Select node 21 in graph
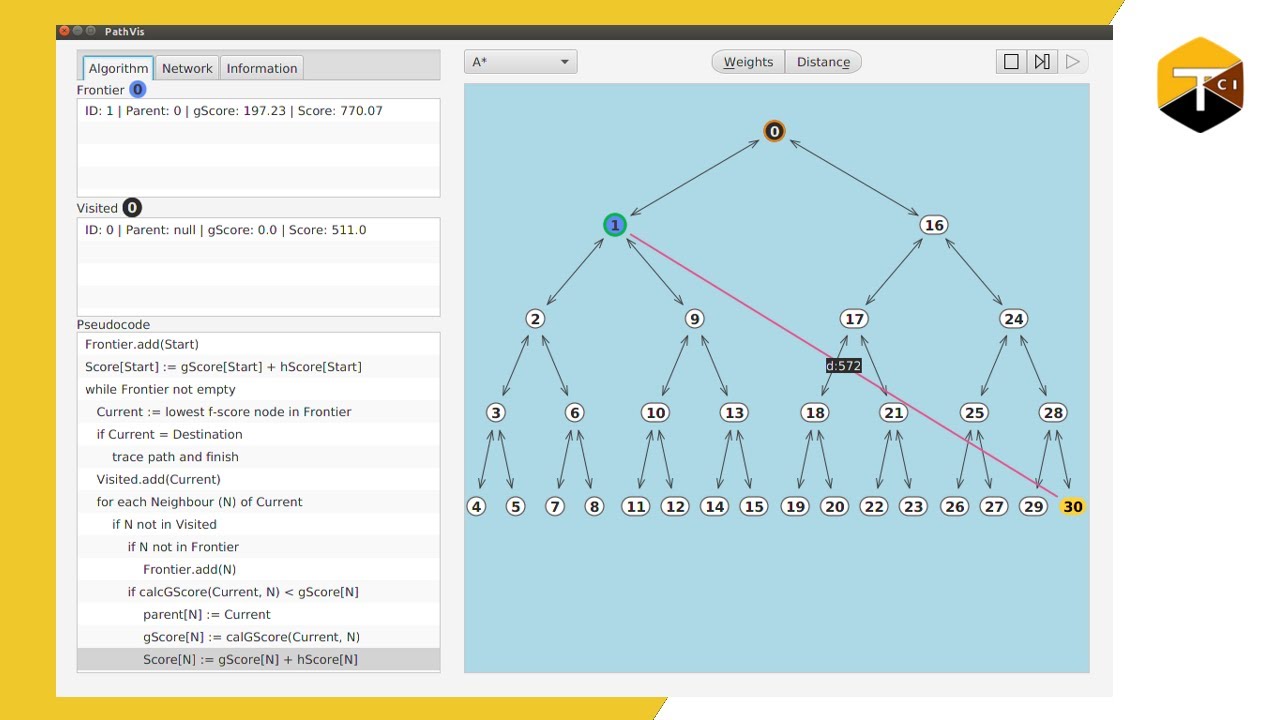This screenshot has height=720, width=1280. click(x=893, y=413)
